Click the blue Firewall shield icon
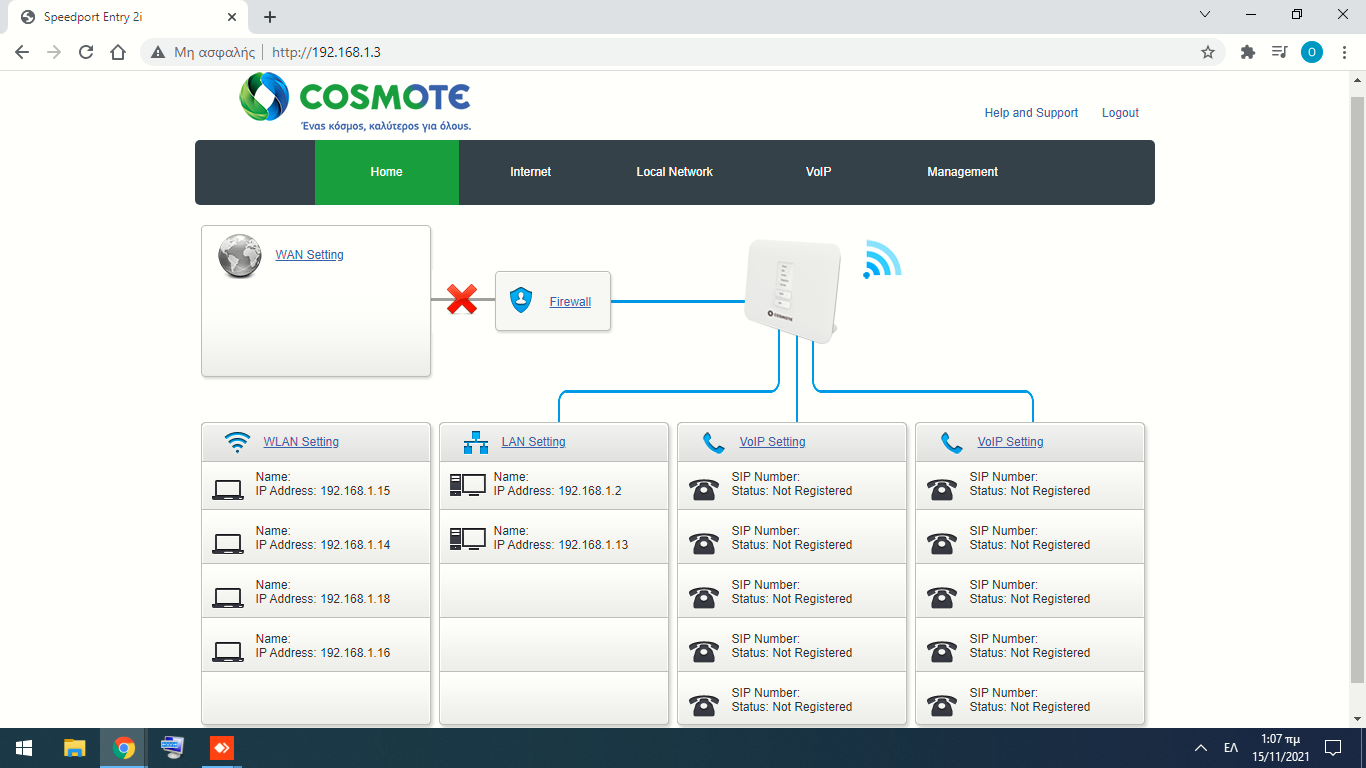 click(521, 300)
